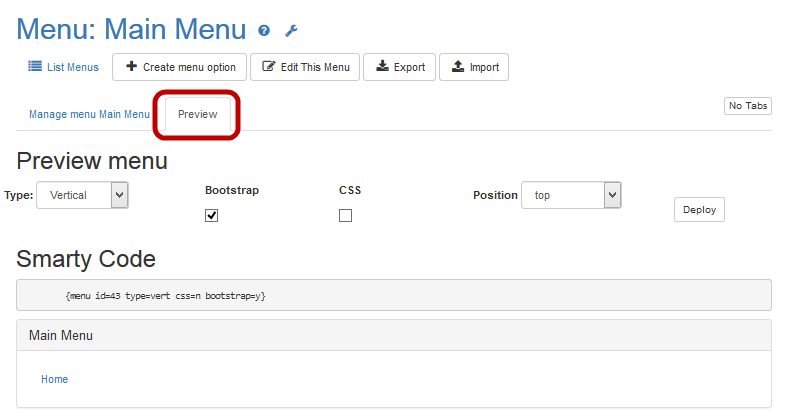This screenshot has height=414, width=790.
Task: Uncheck the Bootstrap checkbox
Action: [211, 215]
